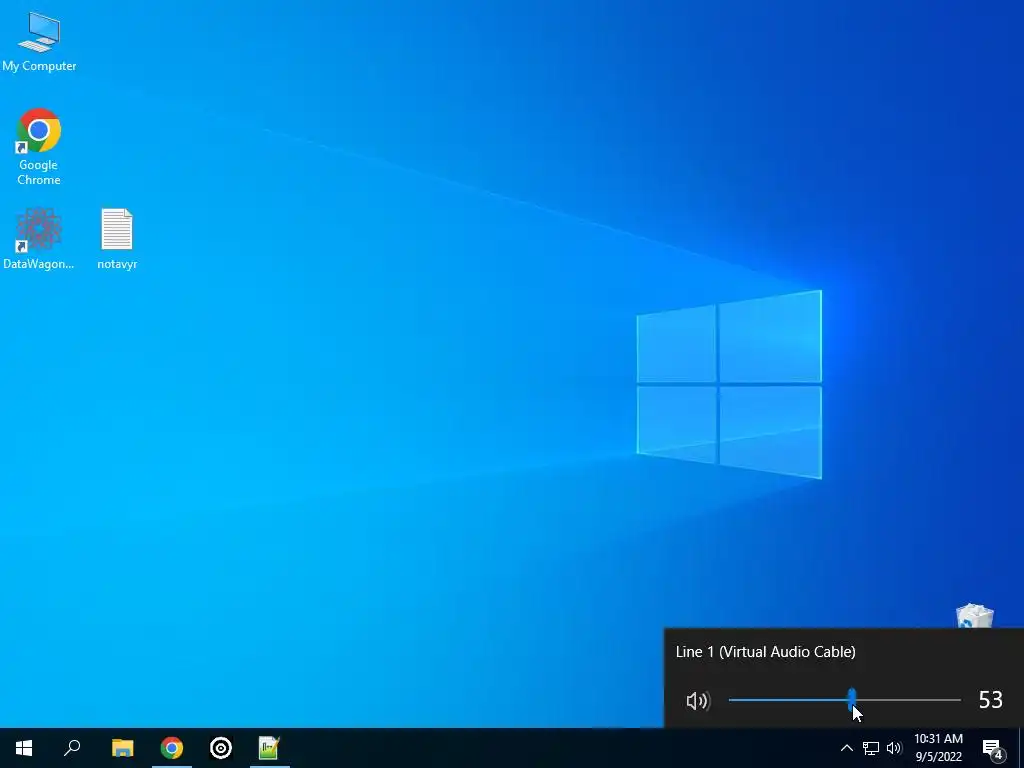Open the Action Center notifications icon
This screenshot has height=768, width=1024.
(993, 748)
